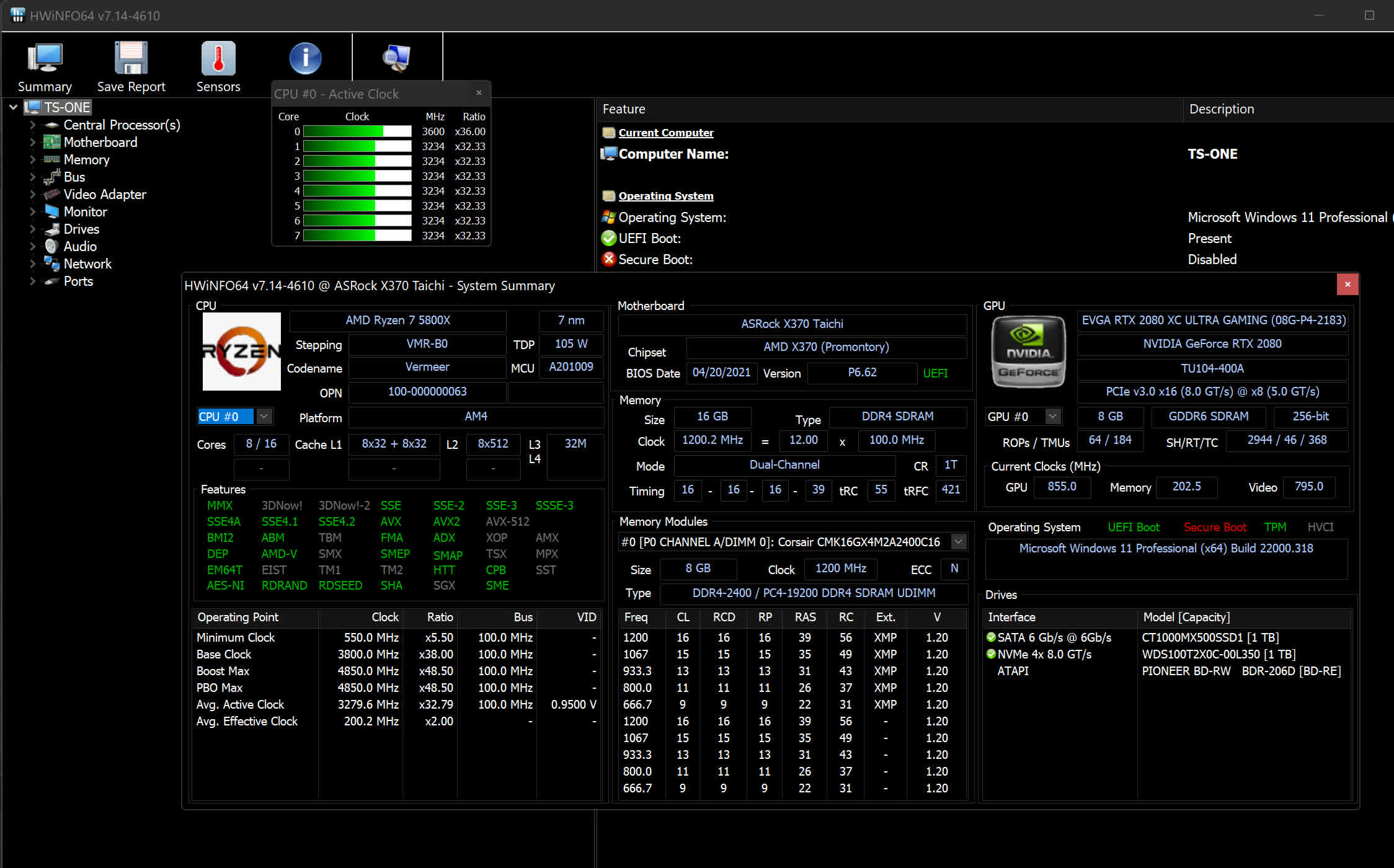Click Core 7 clock bar
Viewport: 1394px width, 868px height.
point(357,236)
